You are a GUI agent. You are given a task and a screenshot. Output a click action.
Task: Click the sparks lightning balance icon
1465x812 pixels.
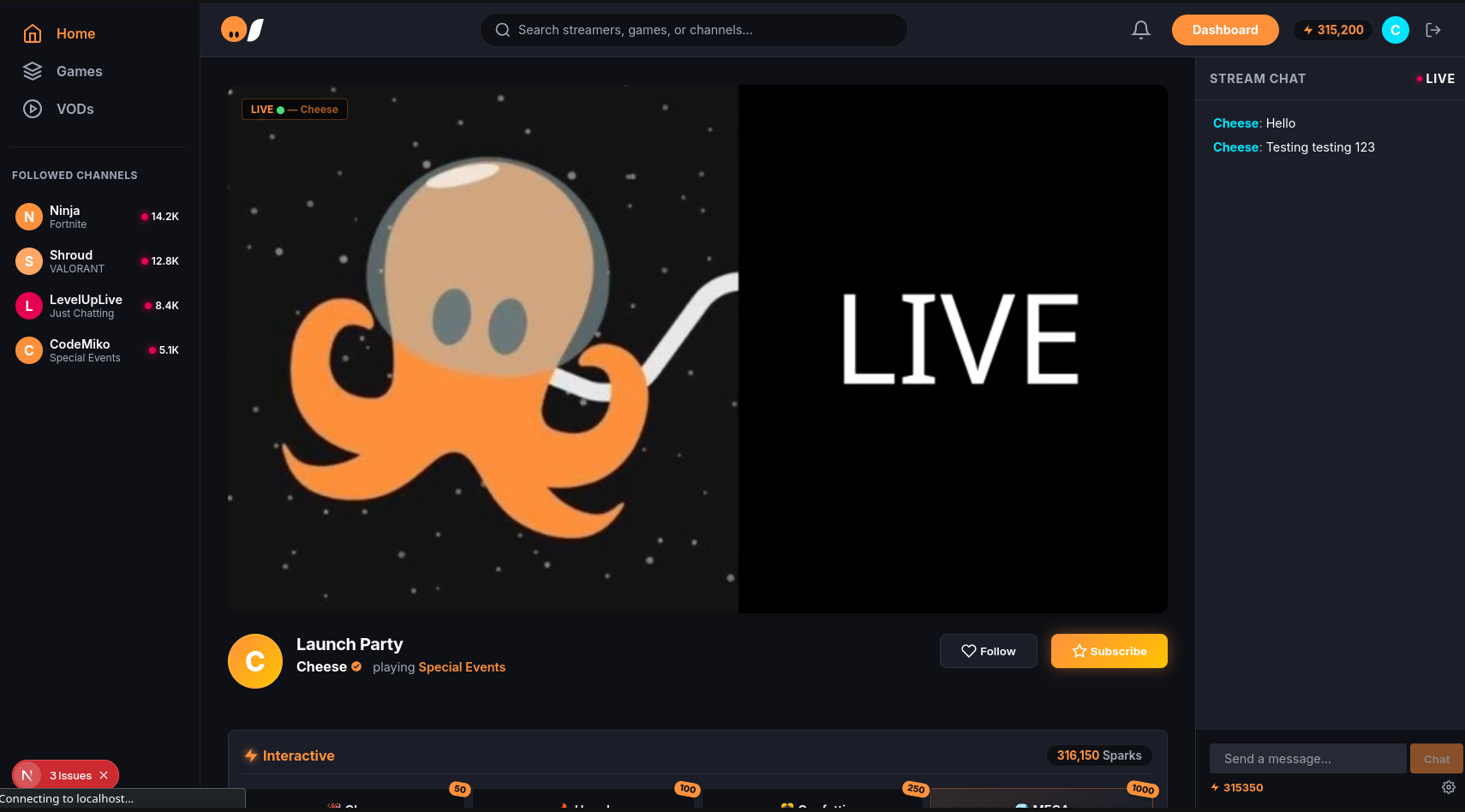(x=1308, y=29)
